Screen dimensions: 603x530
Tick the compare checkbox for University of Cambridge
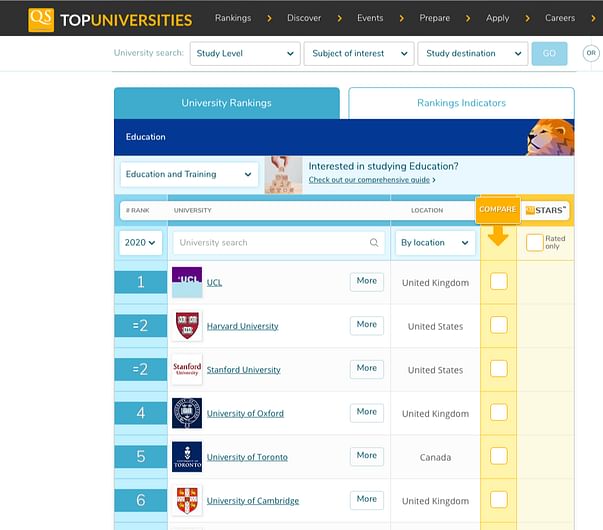[498, 500]
